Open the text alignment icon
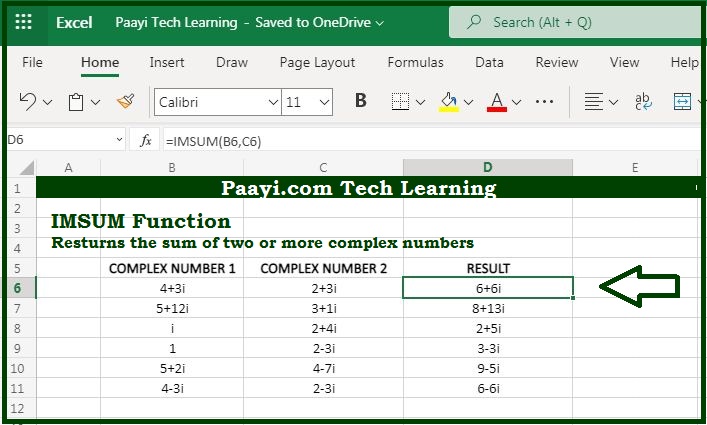 tap(593, 102)
